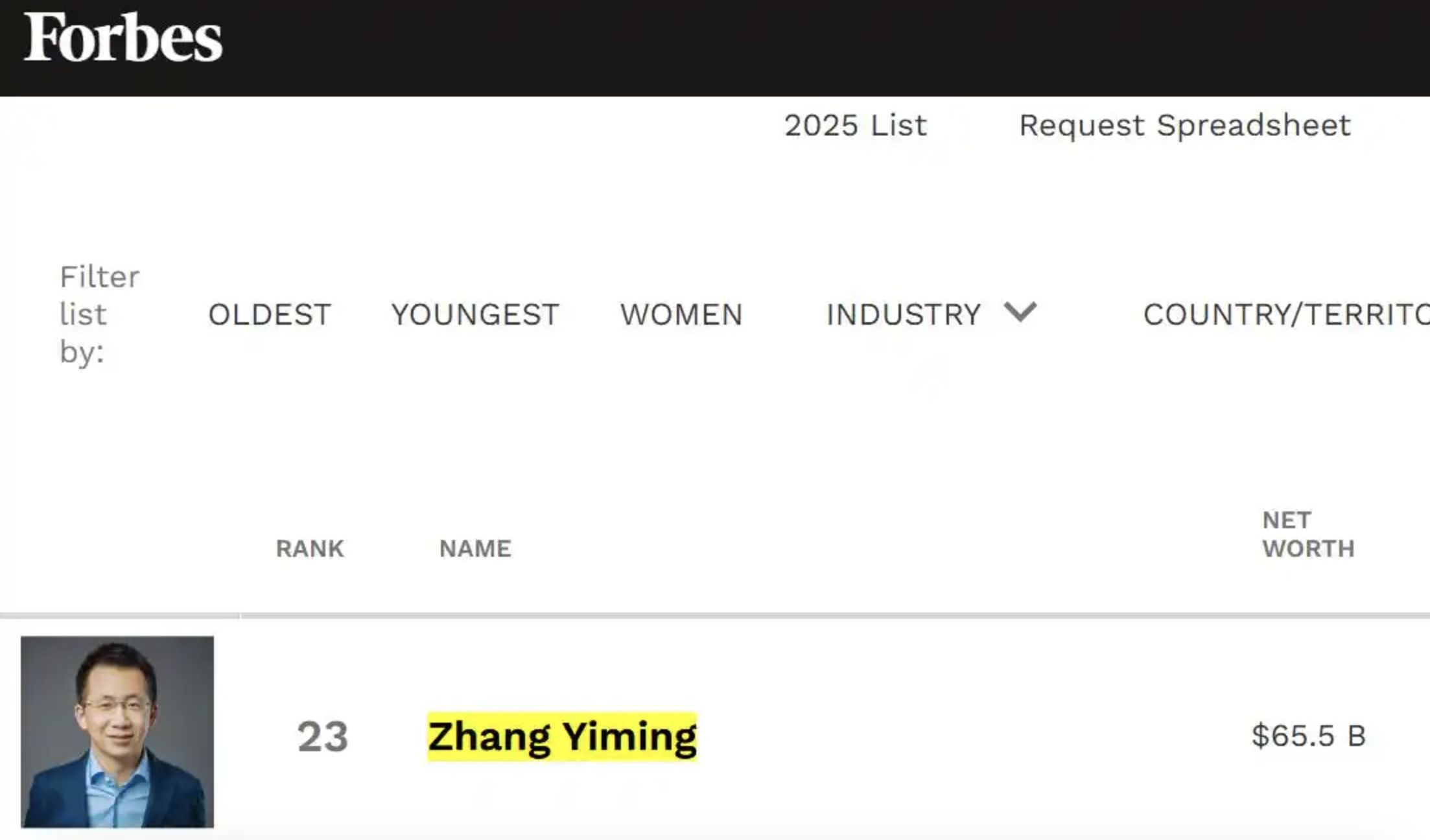Filter the list by WOMEN
The width and height of the screenshot is (1430, 840).
681,314
